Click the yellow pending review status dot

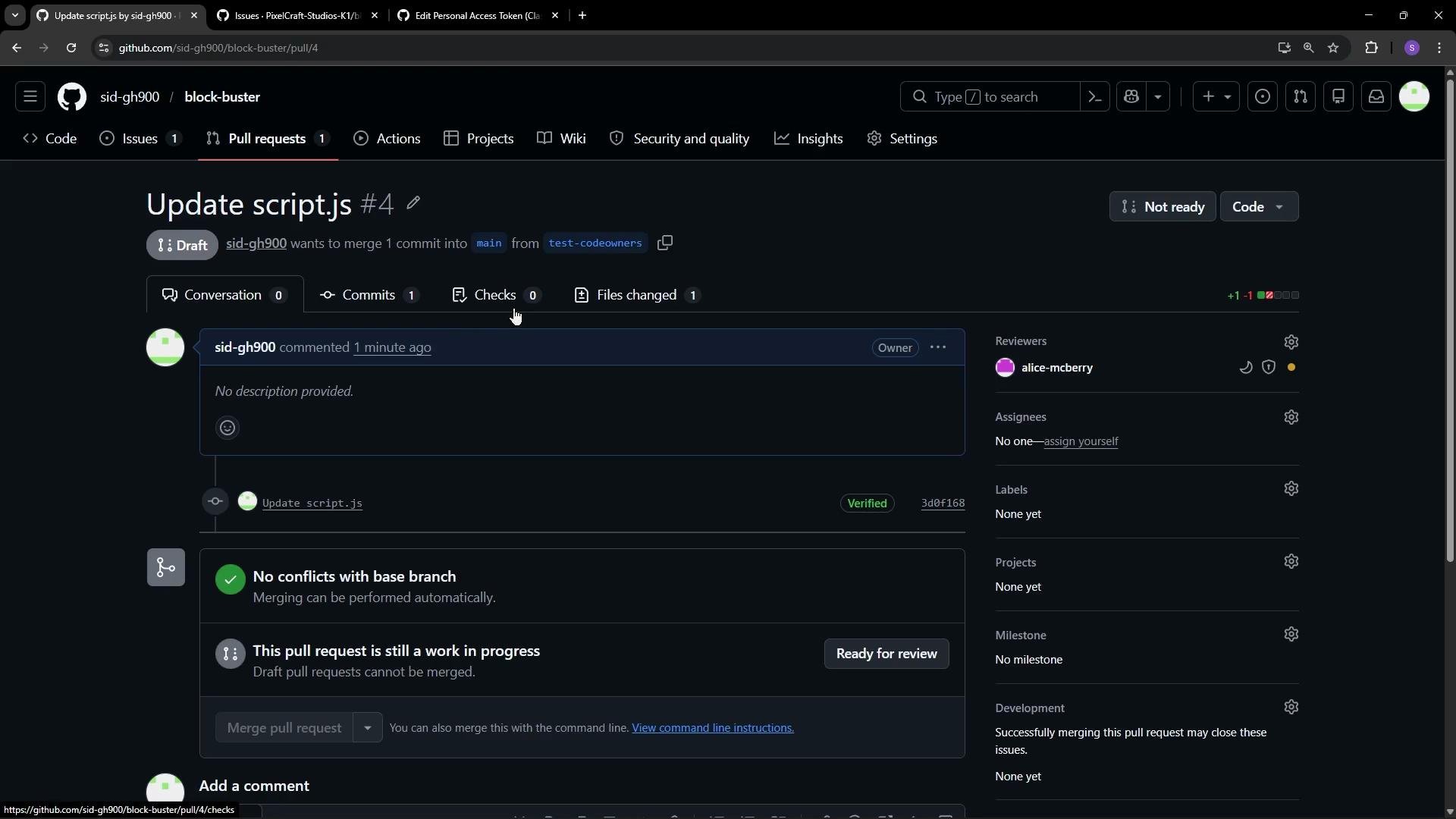pyautogui.click(x=1291, y=368)
